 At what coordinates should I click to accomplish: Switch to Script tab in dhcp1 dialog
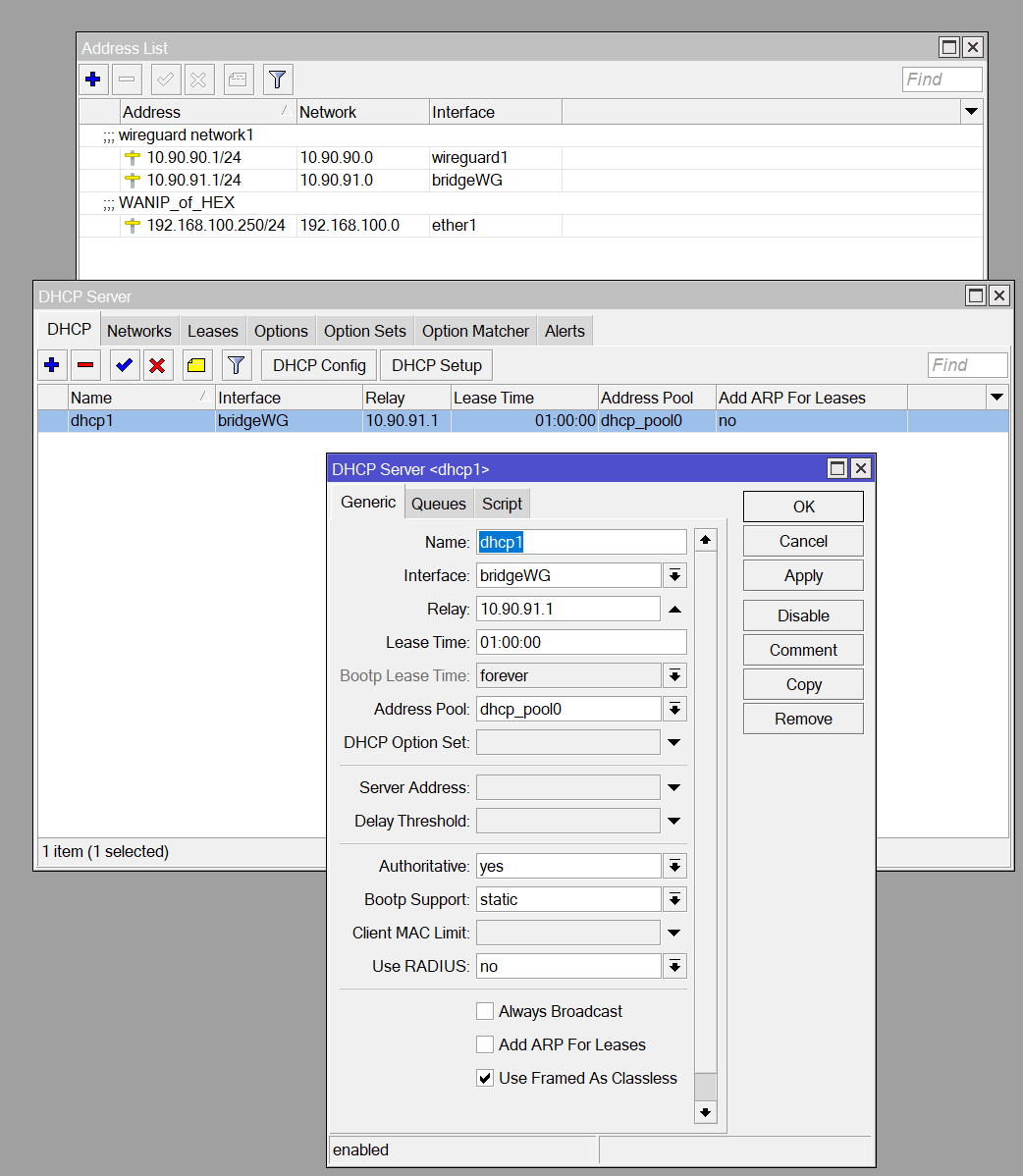pyautogui.click(x=503, y=504)
